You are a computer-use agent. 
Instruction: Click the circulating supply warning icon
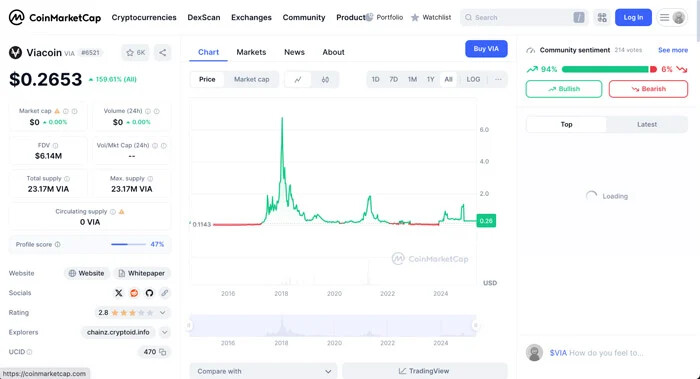pyautogui.click(x=121, y=212)
